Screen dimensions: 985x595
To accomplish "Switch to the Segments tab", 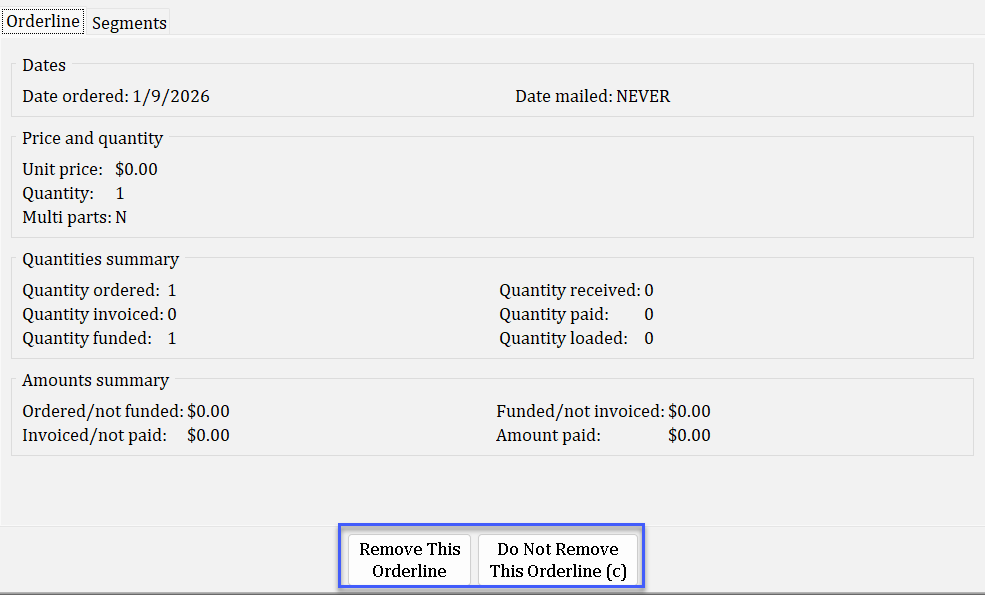I will (x=129, y=23).
